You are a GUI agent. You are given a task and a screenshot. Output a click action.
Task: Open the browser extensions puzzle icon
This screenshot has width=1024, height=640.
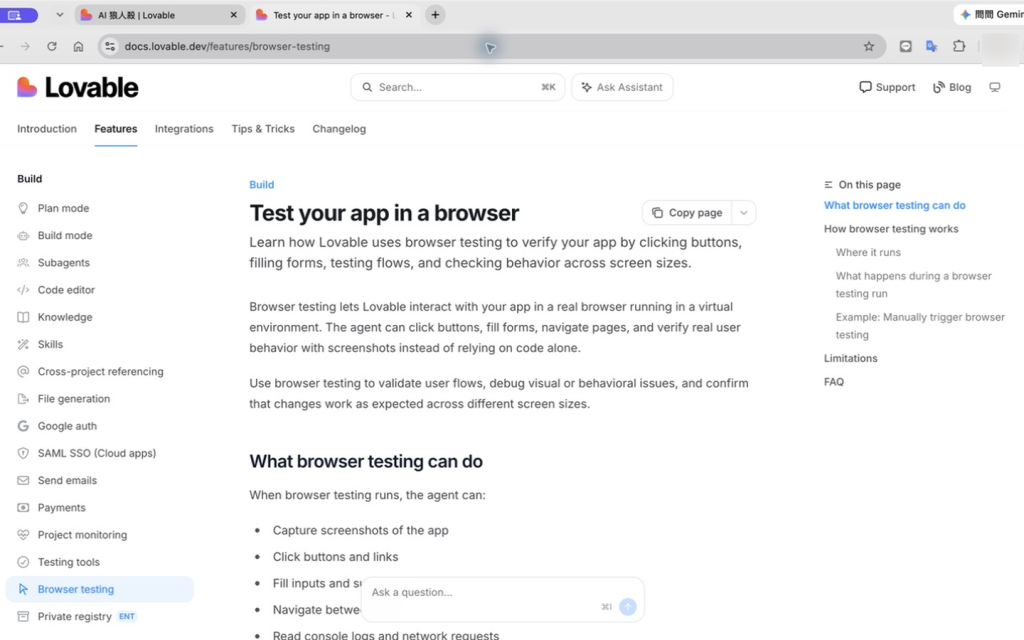[x=959, y=46]
